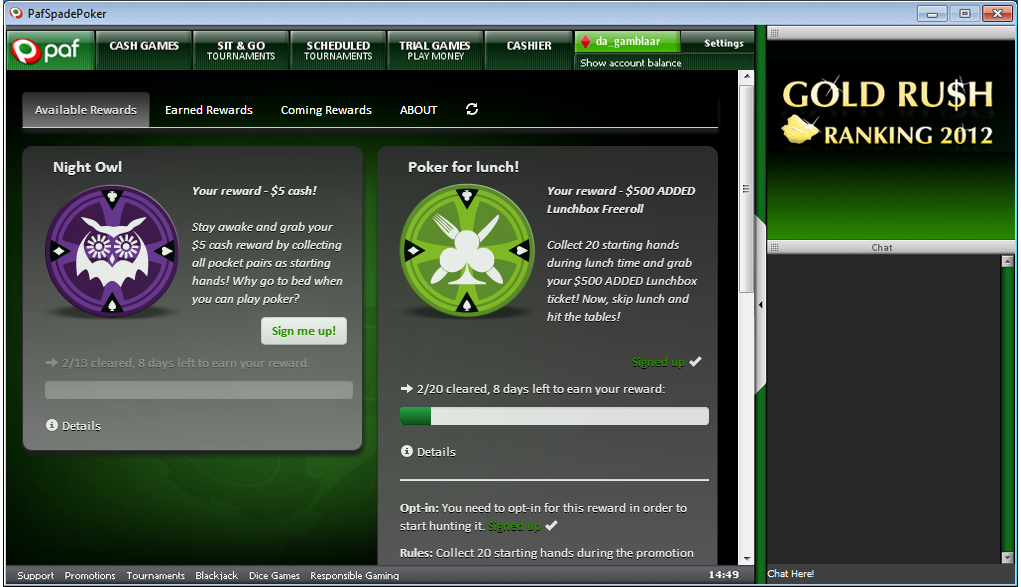
Task: Open the Dice Games link
Action: (274, 575)
